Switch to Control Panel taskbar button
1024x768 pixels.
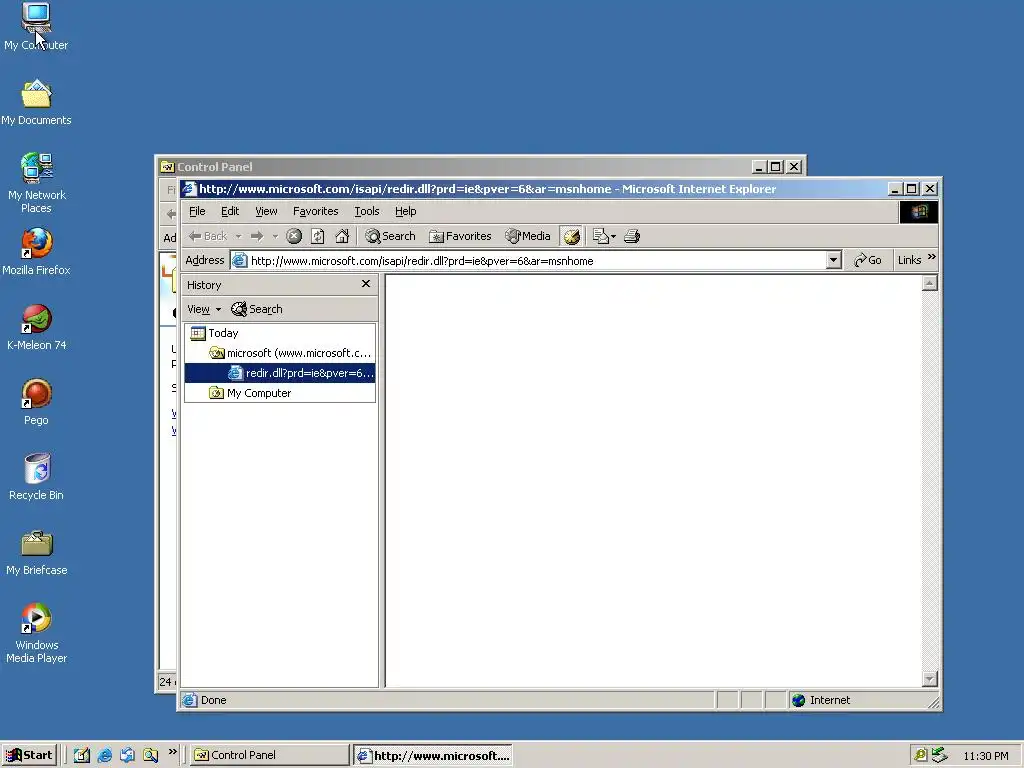point(269,755)
